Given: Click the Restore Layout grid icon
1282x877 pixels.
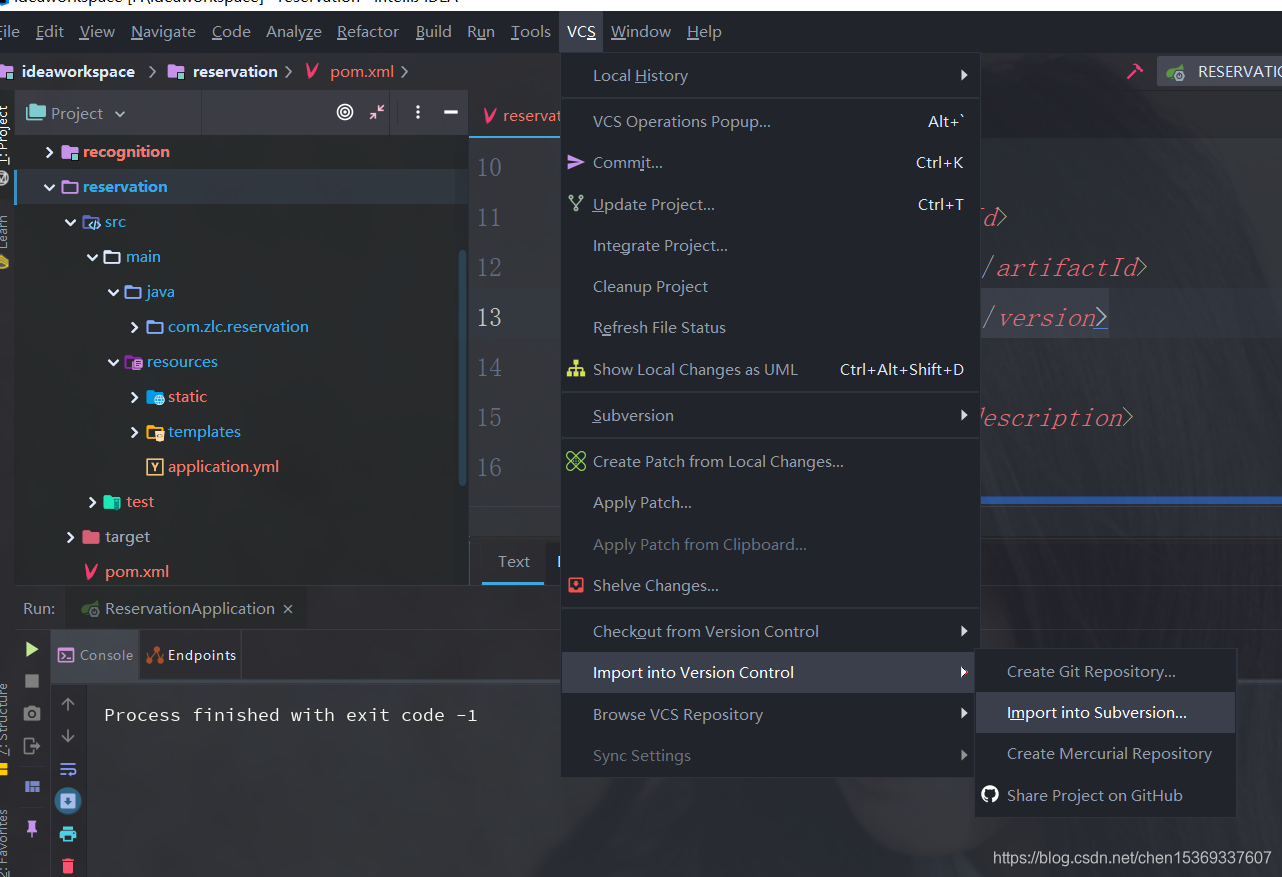Looking at the screenshot, I should click(32, 786).
